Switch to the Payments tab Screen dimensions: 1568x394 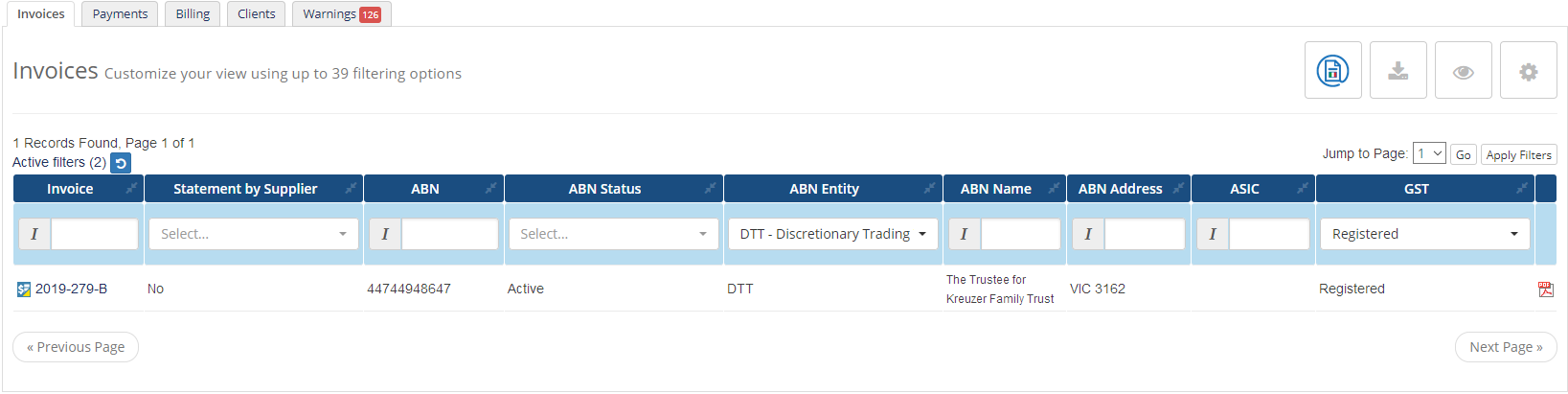[x=120, y=13]
